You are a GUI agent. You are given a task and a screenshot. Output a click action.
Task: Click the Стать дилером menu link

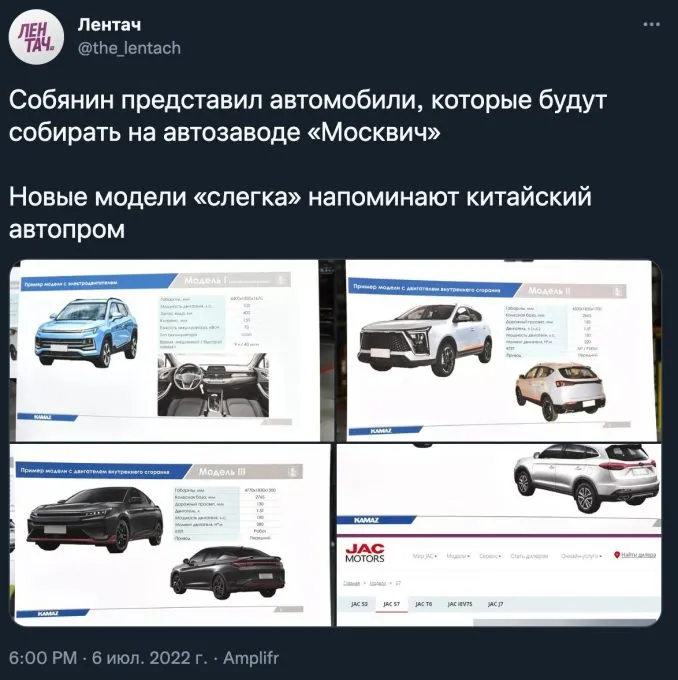529,556
